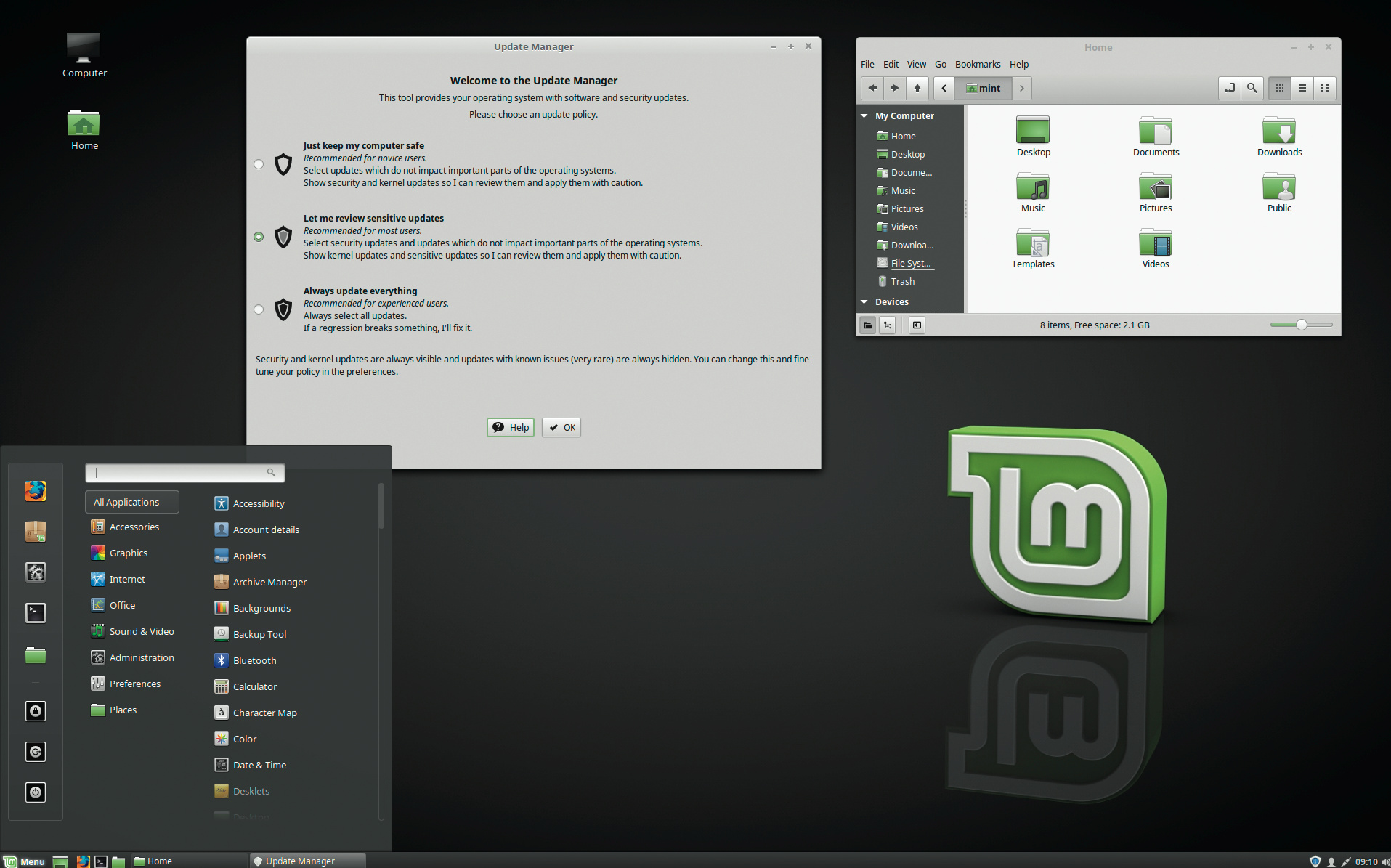Click the Help button in Update Manager

(511, 427)
